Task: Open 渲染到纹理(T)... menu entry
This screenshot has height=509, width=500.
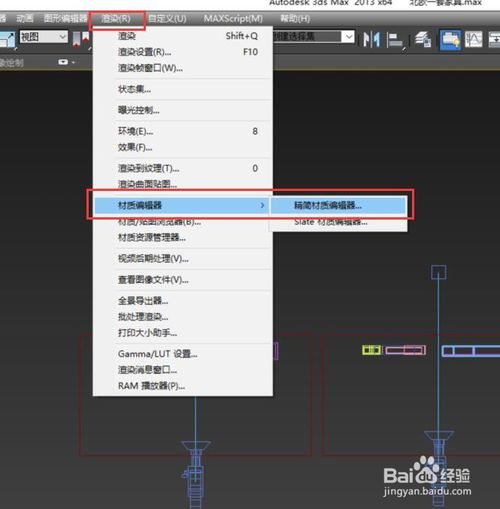Action: [183, 168]
